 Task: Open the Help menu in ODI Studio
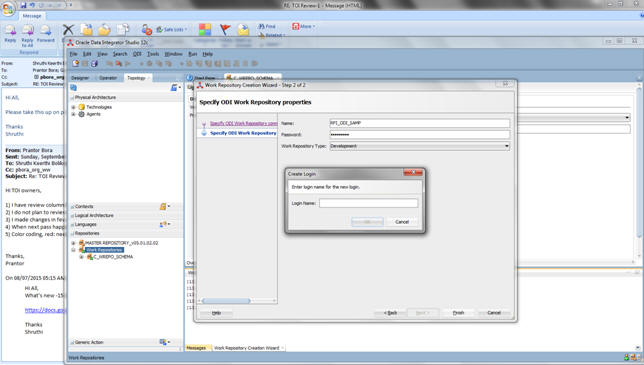[x=208, y=54]
